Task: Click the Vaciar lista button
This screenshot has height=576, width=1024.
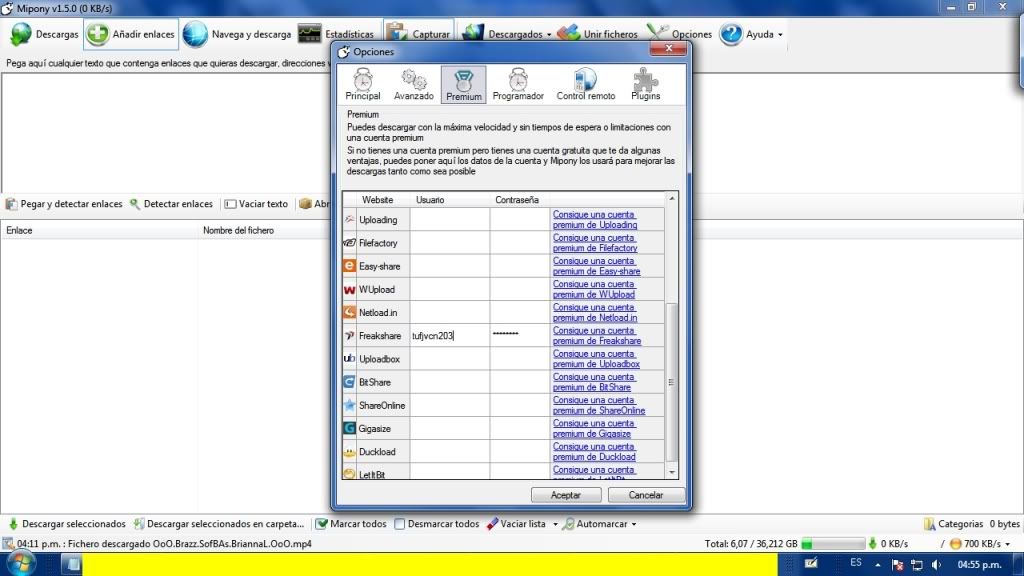Action: pyautogui.click(x=517, y=524)
